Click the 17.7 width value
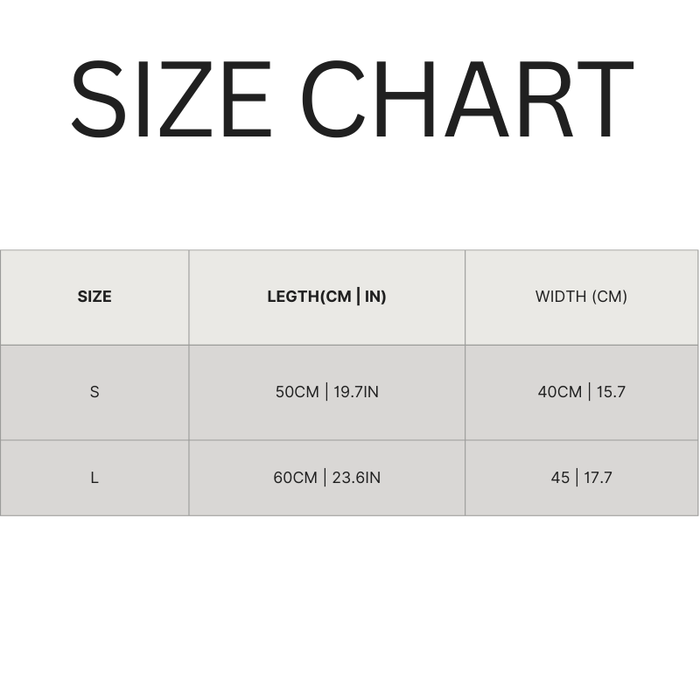Image resolution: width=700 pixels, height=700 pixels. 598,478
